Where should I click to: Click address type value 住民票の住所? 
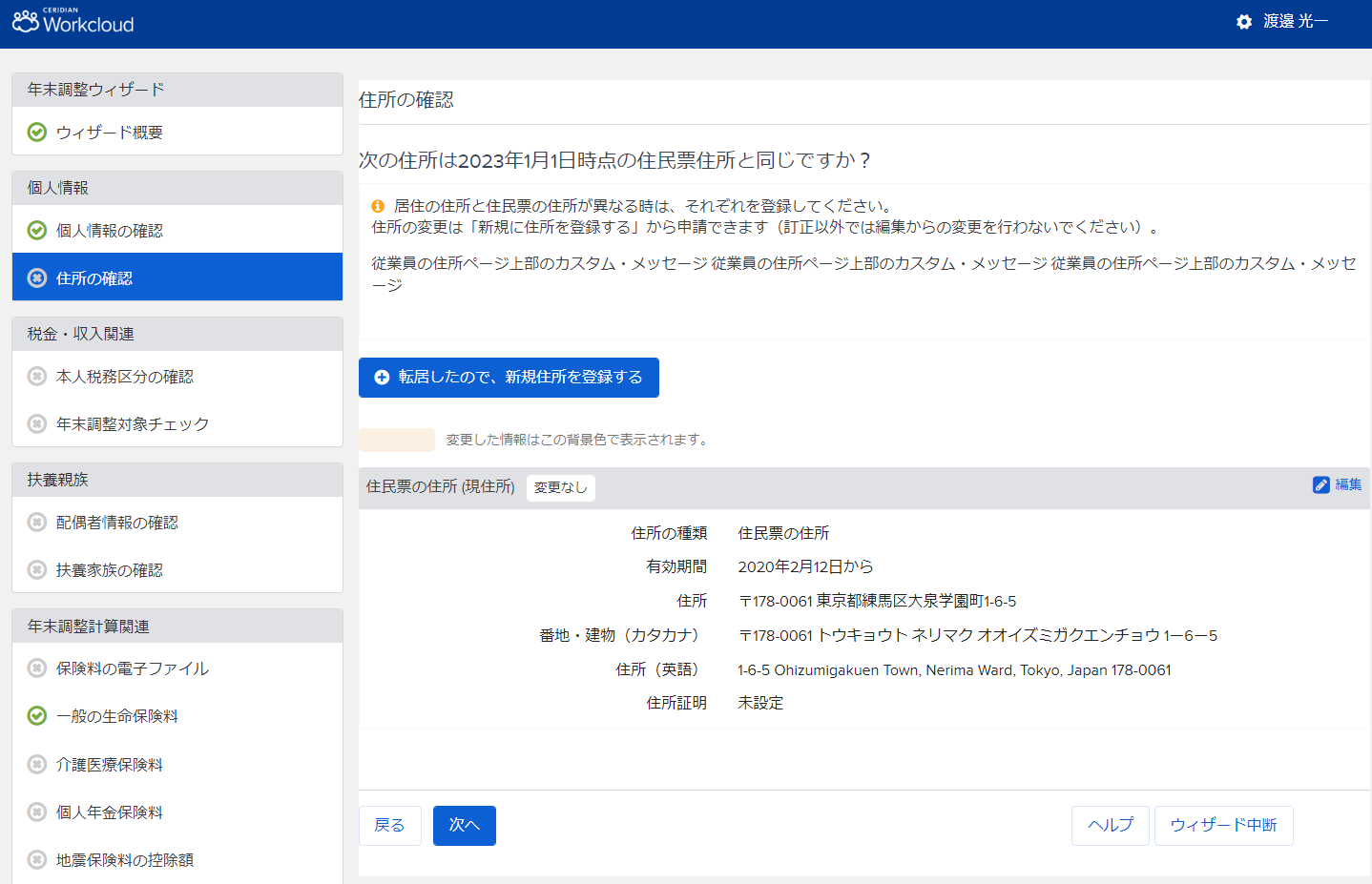783,533
